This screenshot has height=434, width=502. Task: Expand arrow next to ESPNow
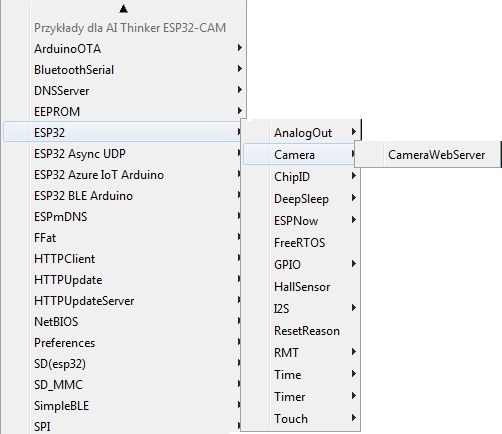[x=354, y=220]
